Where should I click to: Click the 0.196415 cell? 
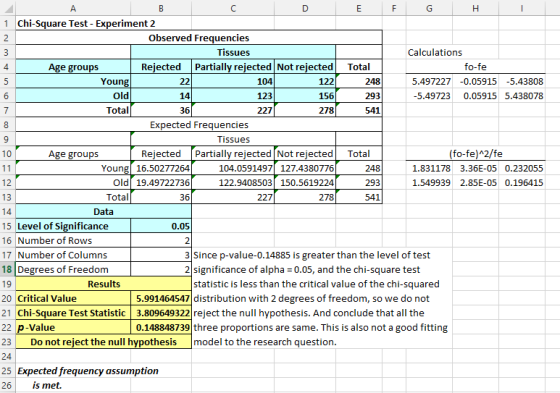point(522,183)
